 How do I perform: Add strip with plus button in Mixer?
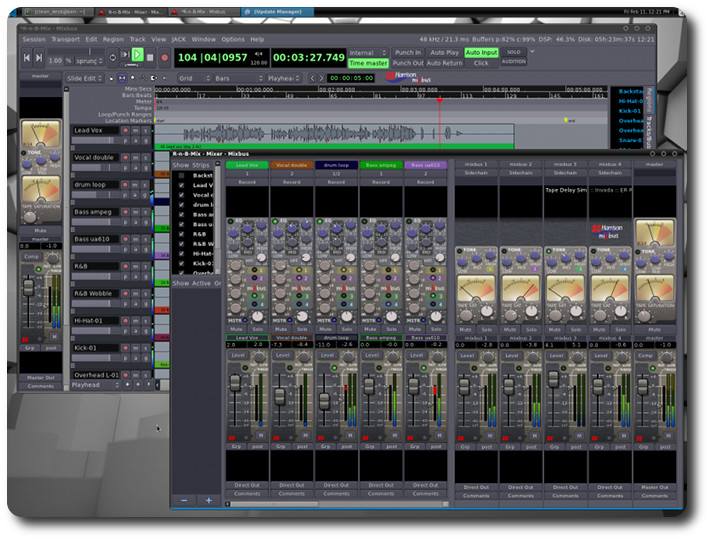(x=209, y=500)
